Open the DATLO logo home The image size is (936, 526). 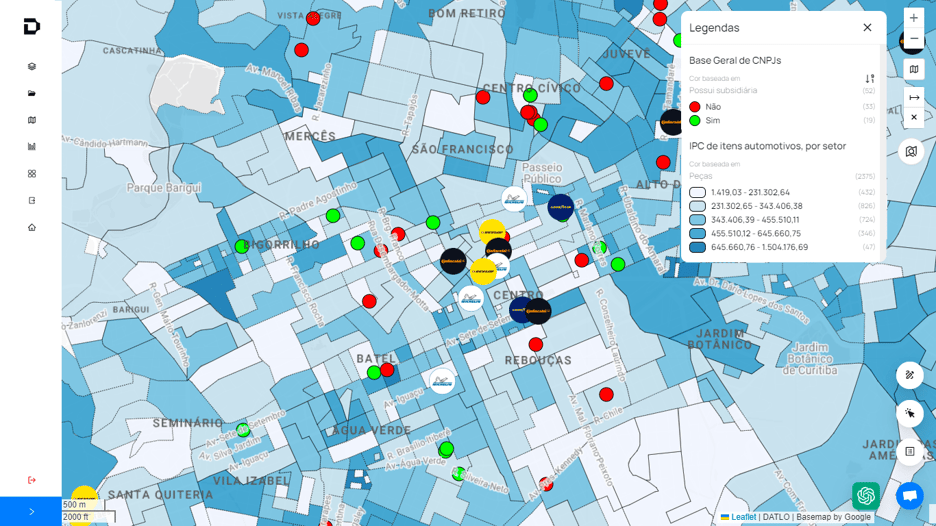point(32,26)
